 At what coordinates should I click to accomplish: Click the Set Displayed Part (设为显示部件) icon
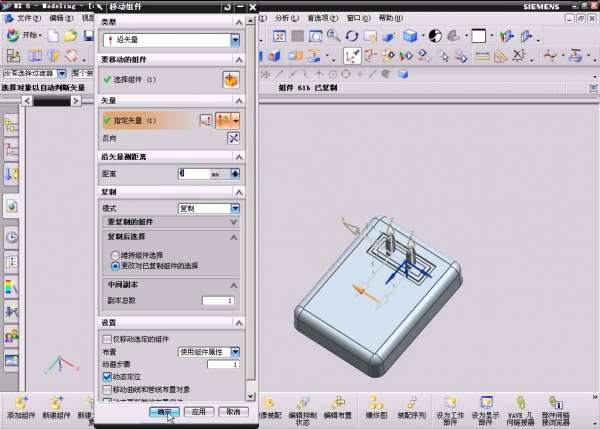pyautogui.click(x=484, y=403)
